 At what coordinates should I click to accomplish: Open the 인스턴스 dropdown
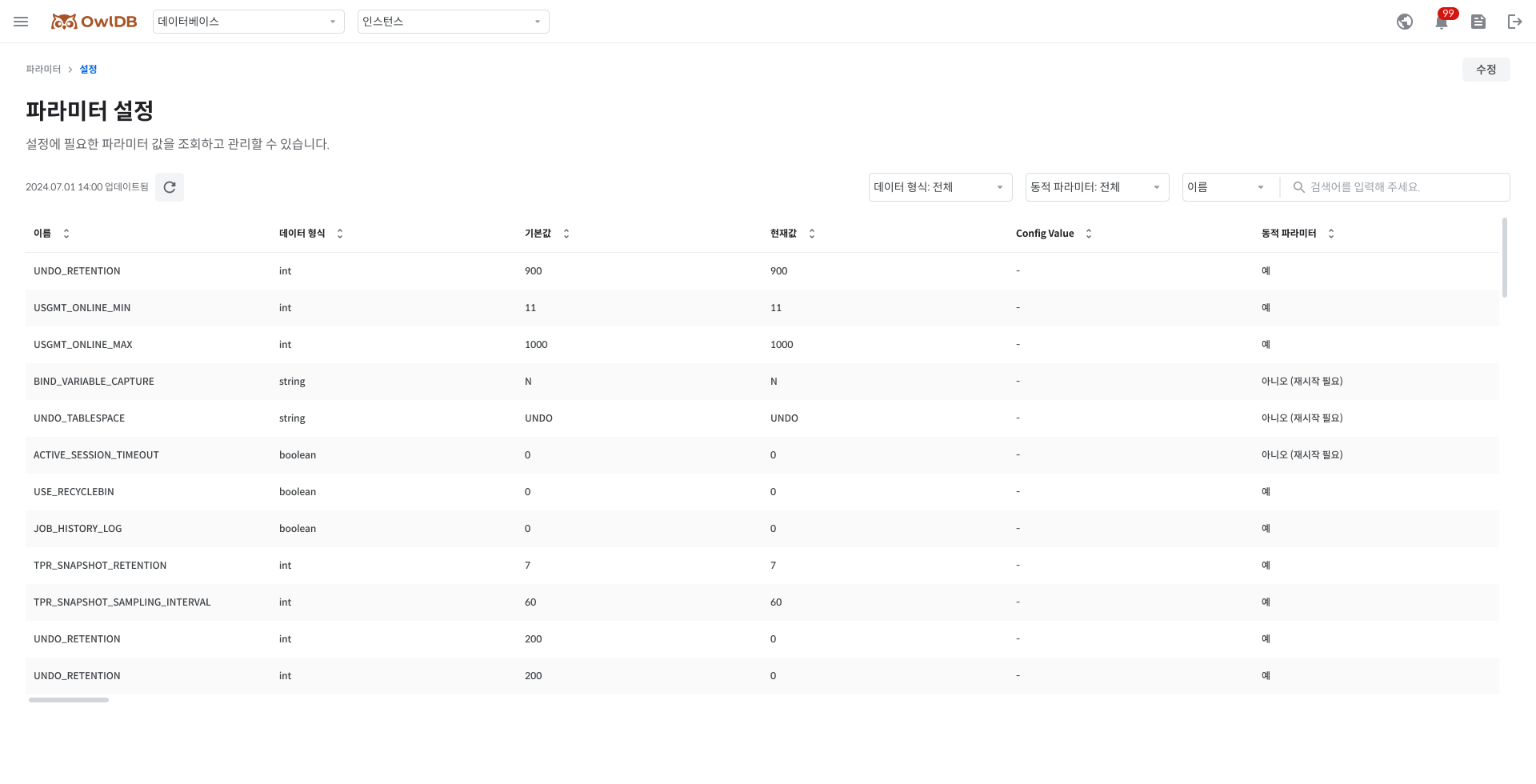453,22
